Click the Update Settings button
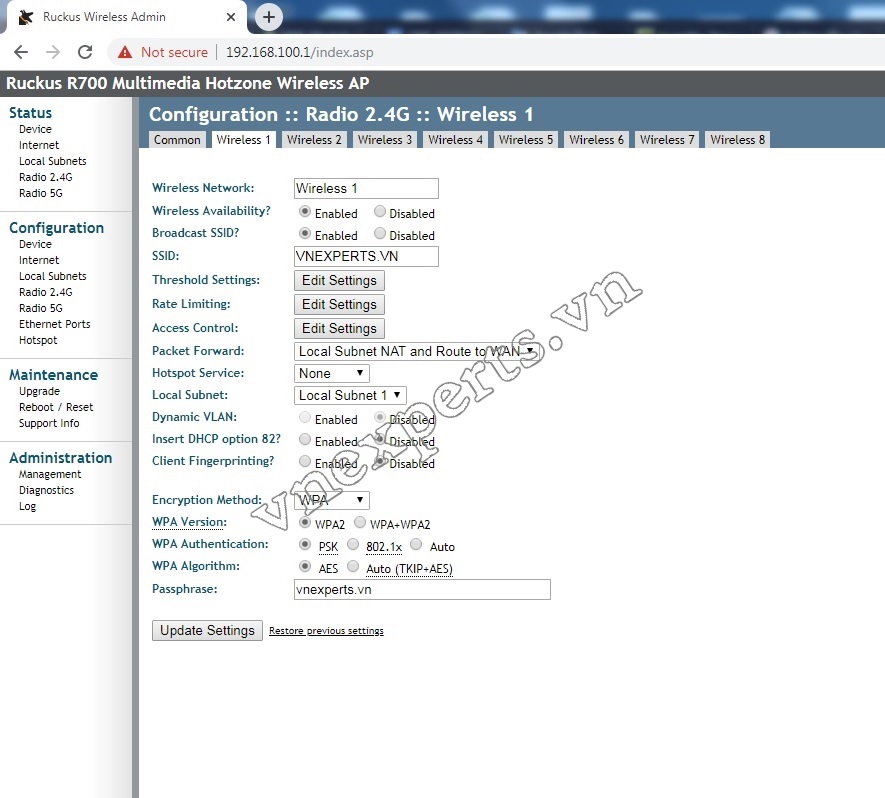 [207, 631]
